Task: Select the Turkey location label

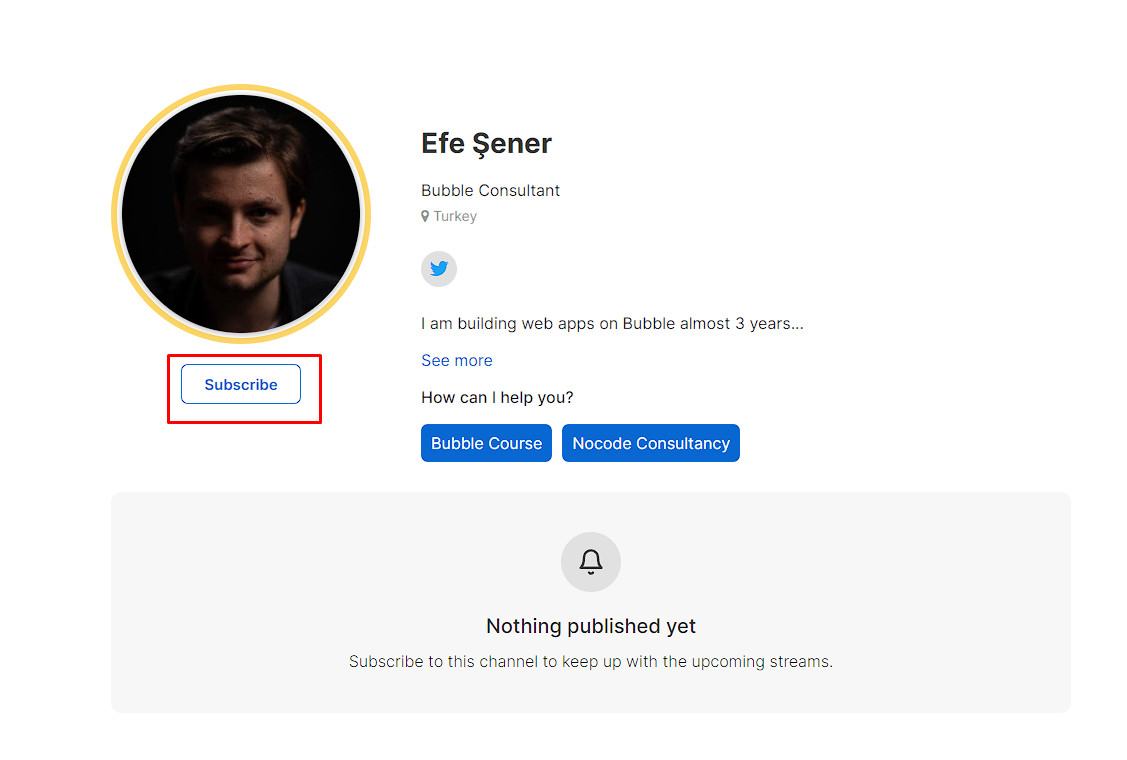Action: pyautogui.click(x=455, y=216)
